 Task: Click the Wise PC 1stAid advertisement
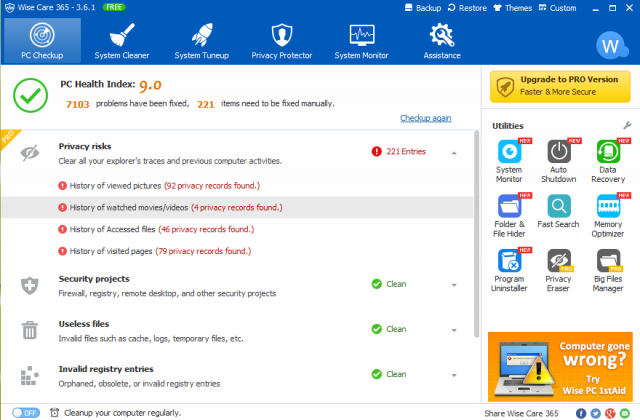(560, 367)
